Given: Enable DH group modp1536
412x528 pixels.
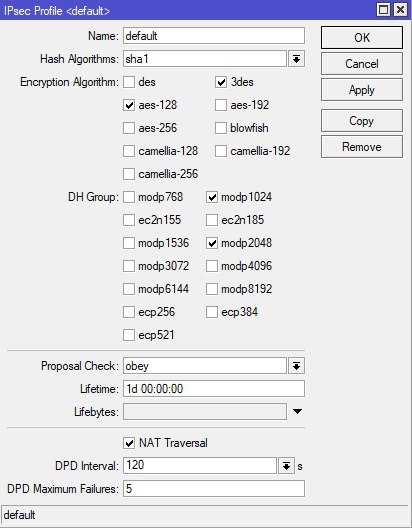Looking at the screenshot, I should coord(129,243).
